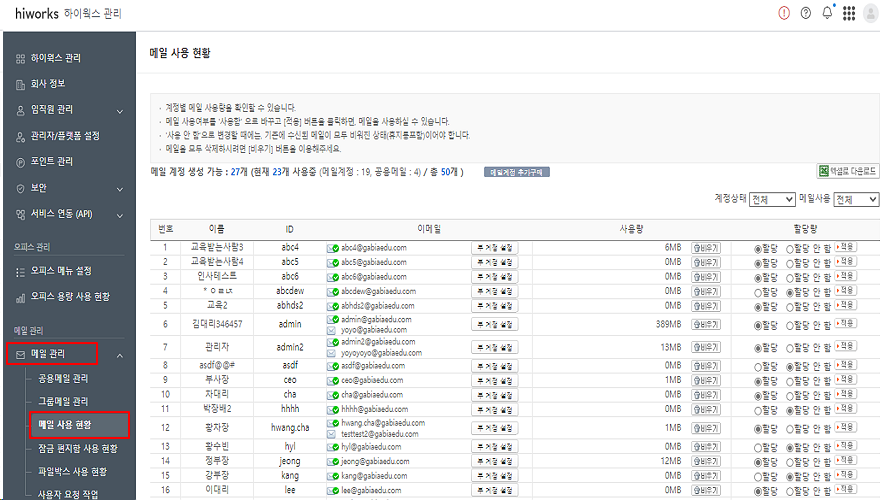Screen dimensions: 880x500
Task: Open the 메일사용 filter dropdown
Action: [856, 200]
